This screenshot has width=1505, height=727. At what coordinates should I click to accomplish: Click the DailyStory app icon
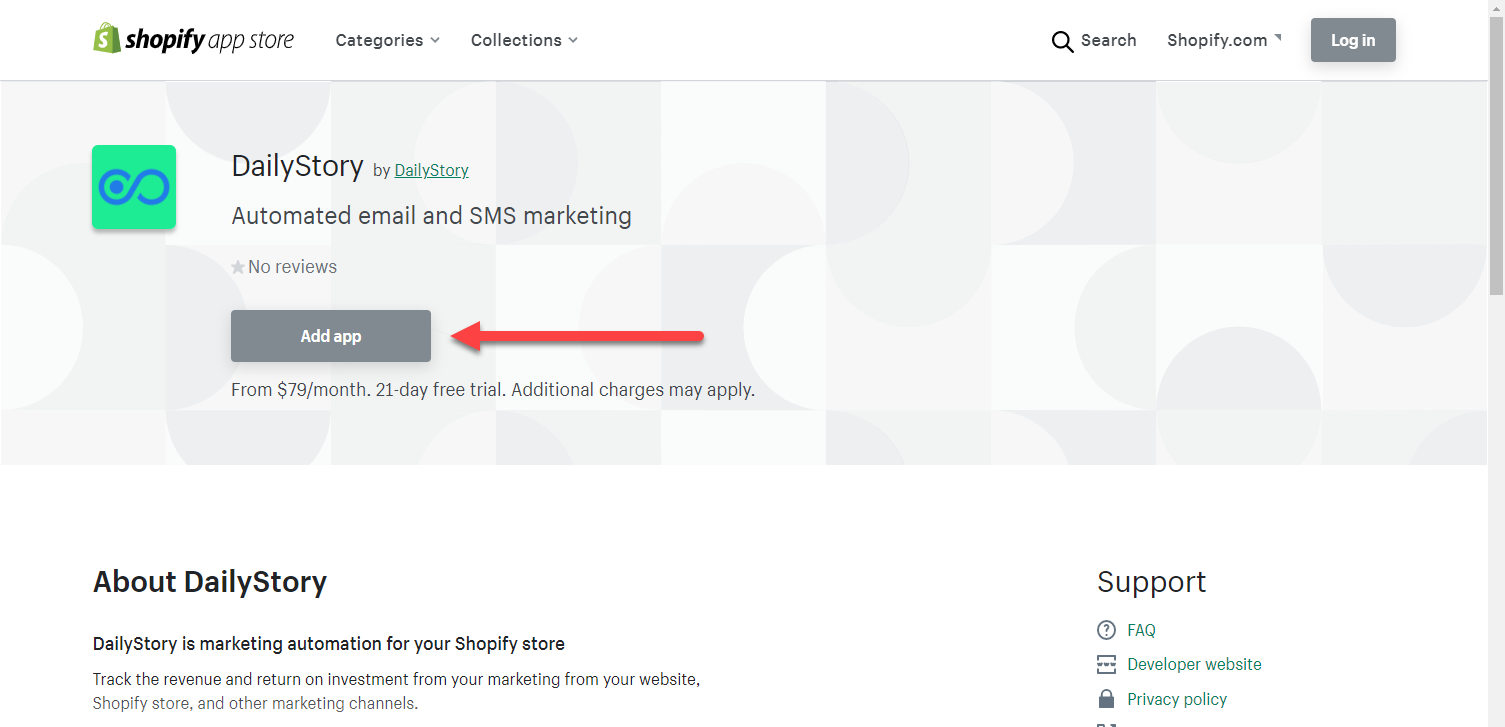click(134, 187)
